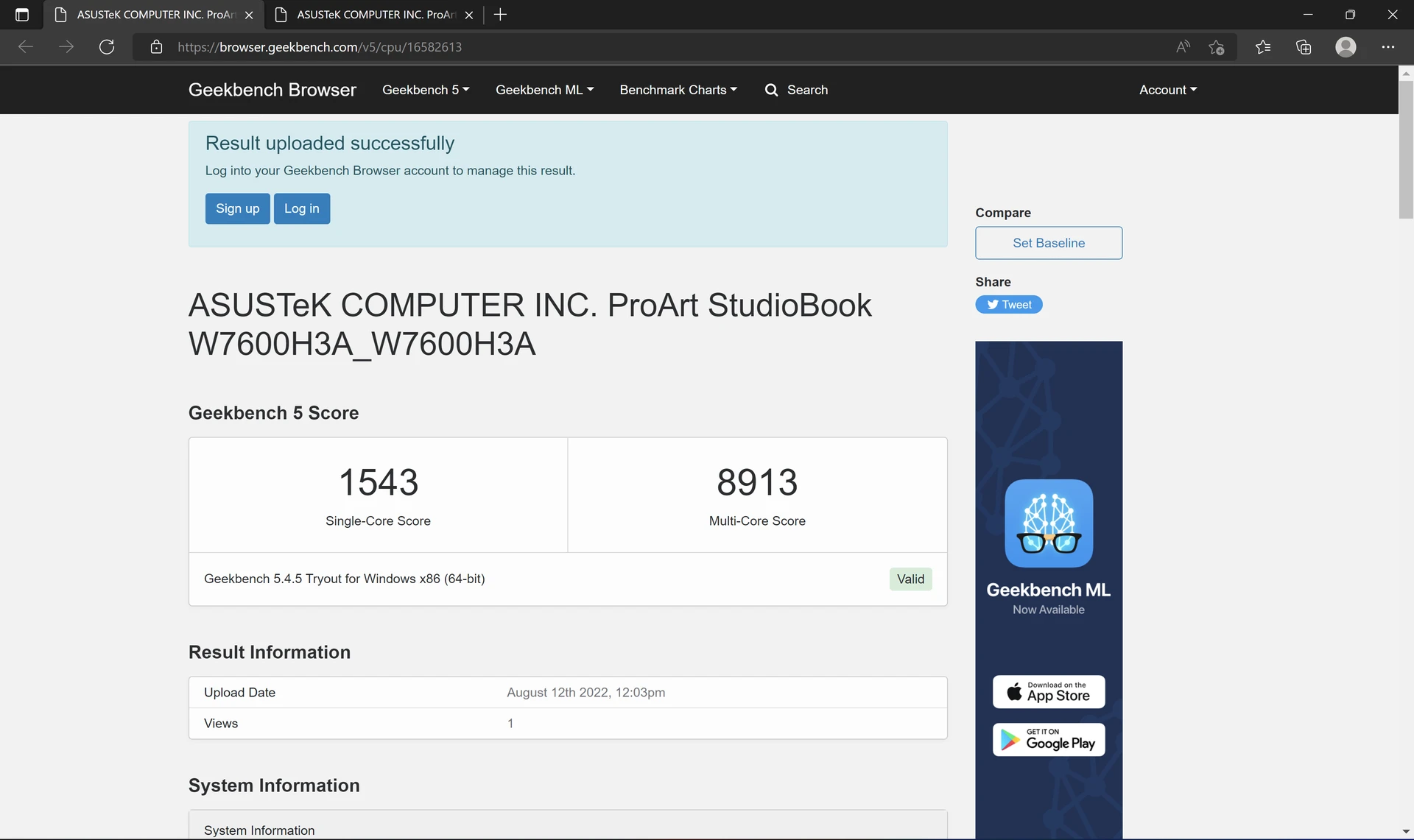This screenshot has width=1414, height=840.
Task: Open the tab actions menu icon
Action: pyautogui.click(x=22, y=15)
